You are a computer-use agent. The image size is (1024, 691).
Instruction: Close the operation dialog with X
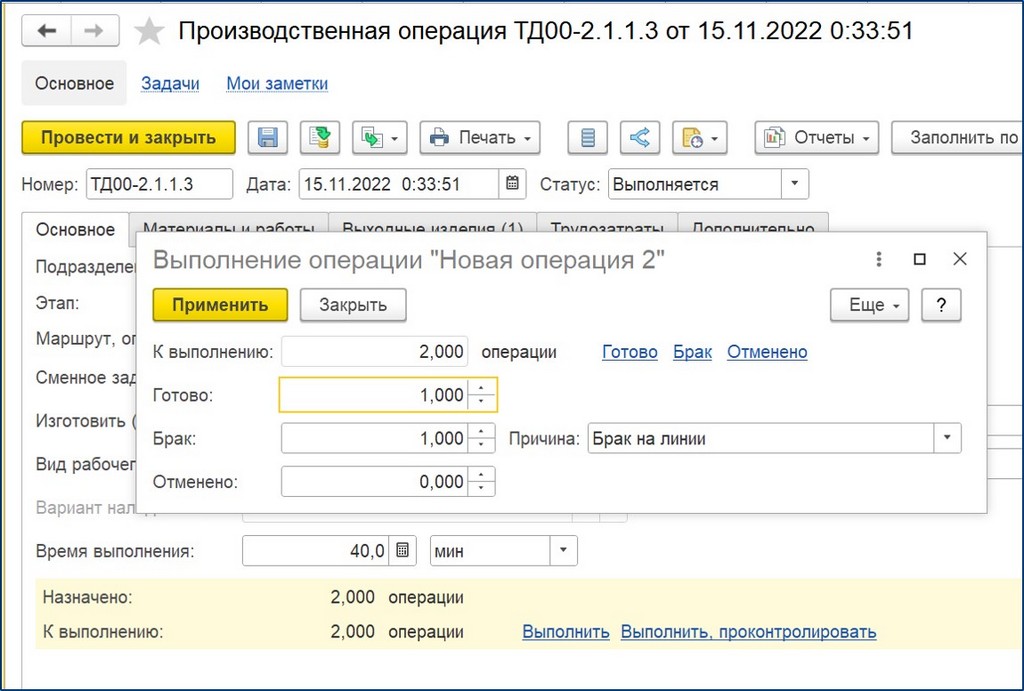pyautogui.click(x=960, y=259)
